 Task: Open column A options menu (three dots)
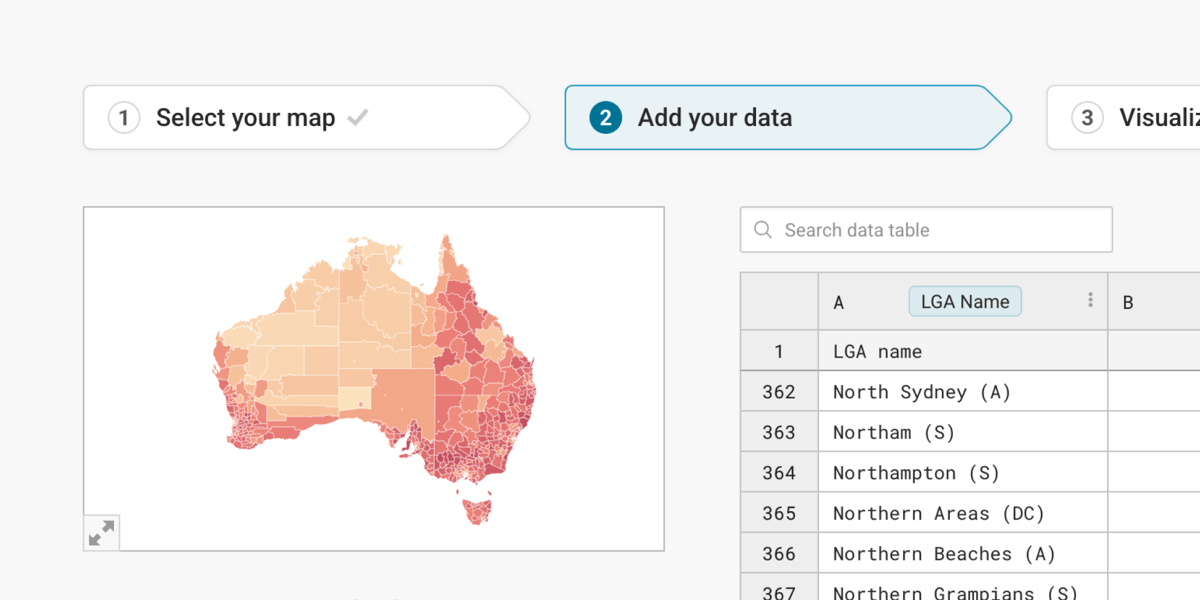1090,300
